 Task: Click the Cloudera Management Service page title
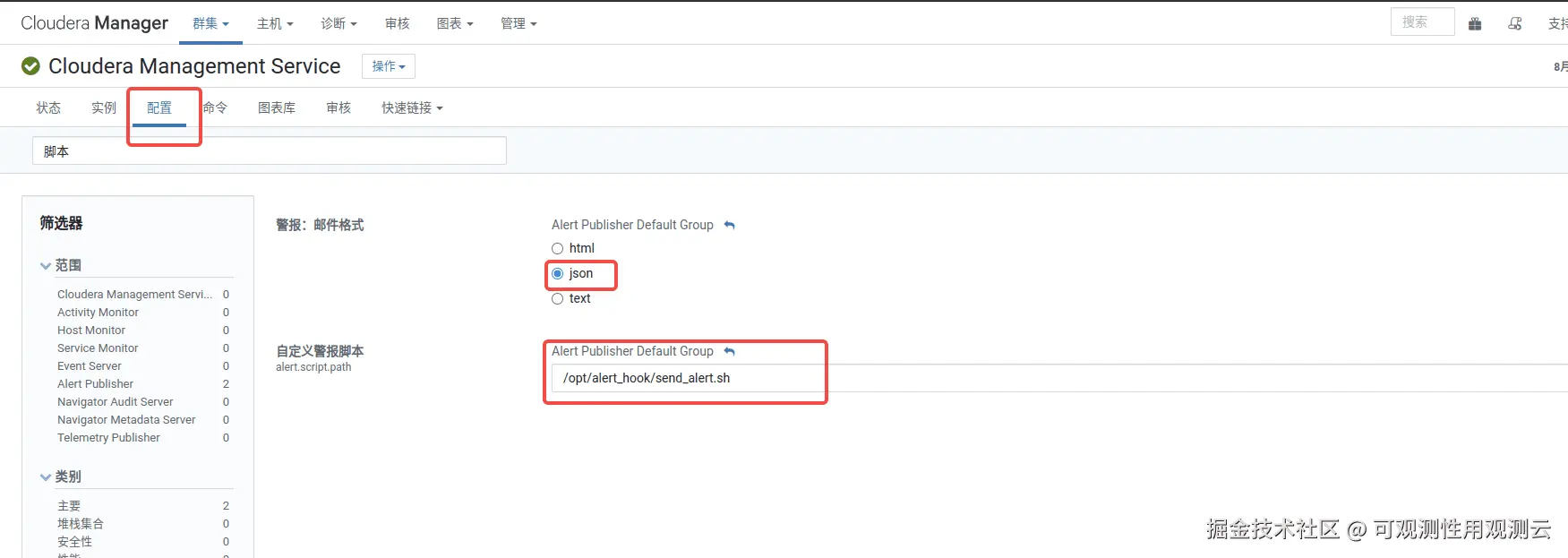click(x=194, y=66)
